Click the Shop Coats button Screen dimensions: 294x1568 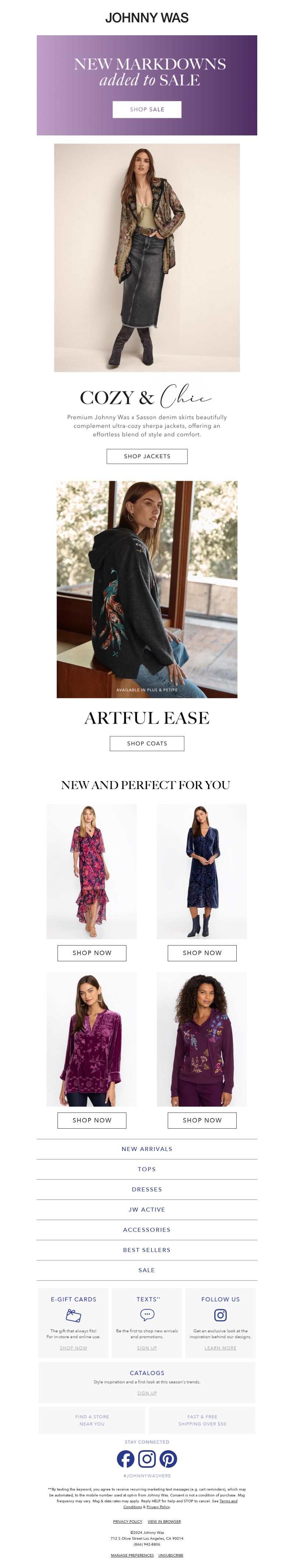point(147,743)
